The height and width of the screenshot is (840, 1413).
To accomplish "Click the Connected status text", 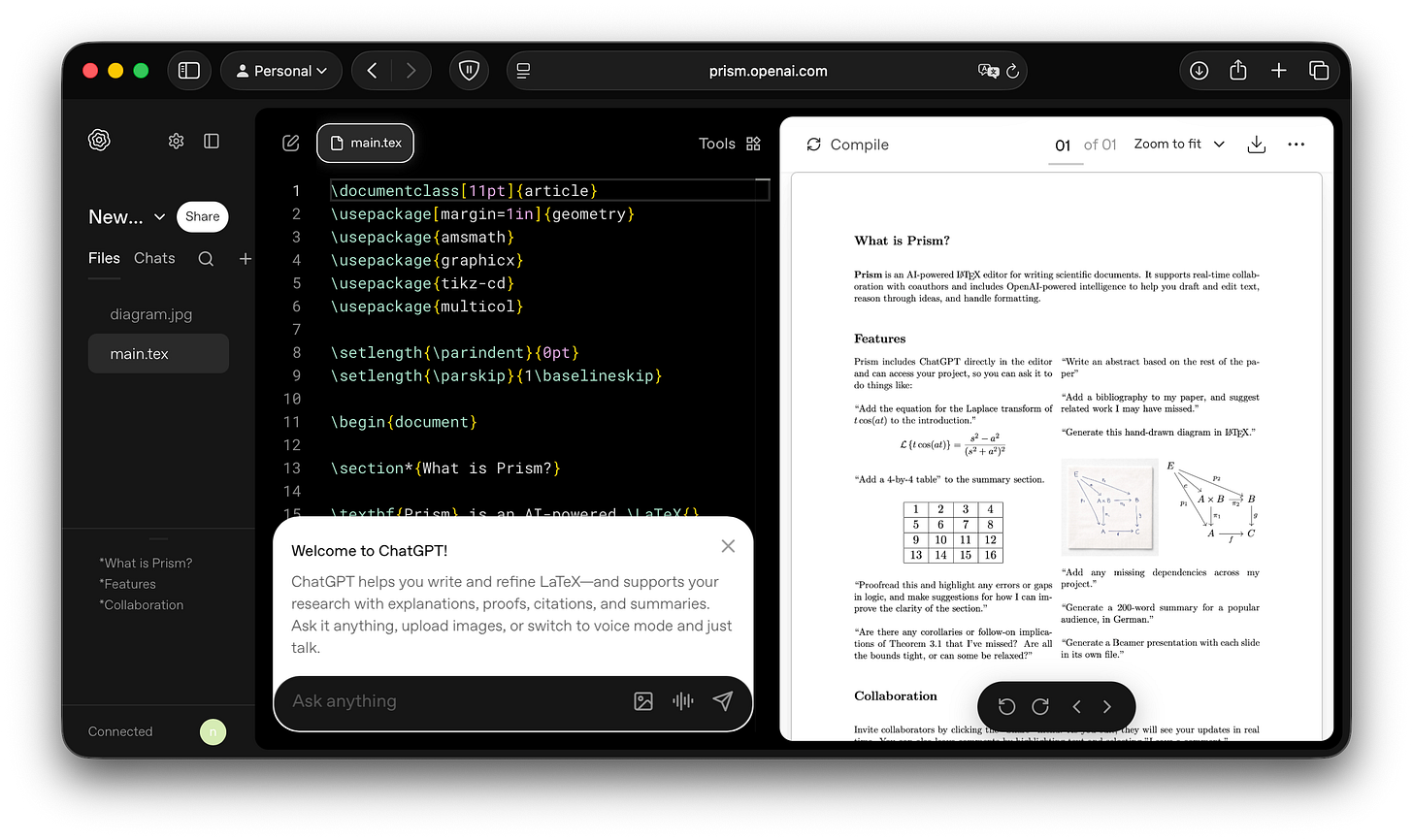I will (x=120, y=731).
